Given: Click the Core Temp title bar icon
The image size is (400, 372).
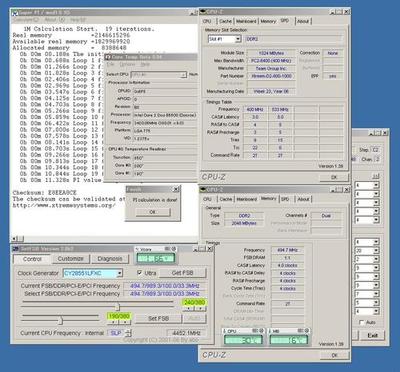Looking at the screenshot, I should 108,57.
